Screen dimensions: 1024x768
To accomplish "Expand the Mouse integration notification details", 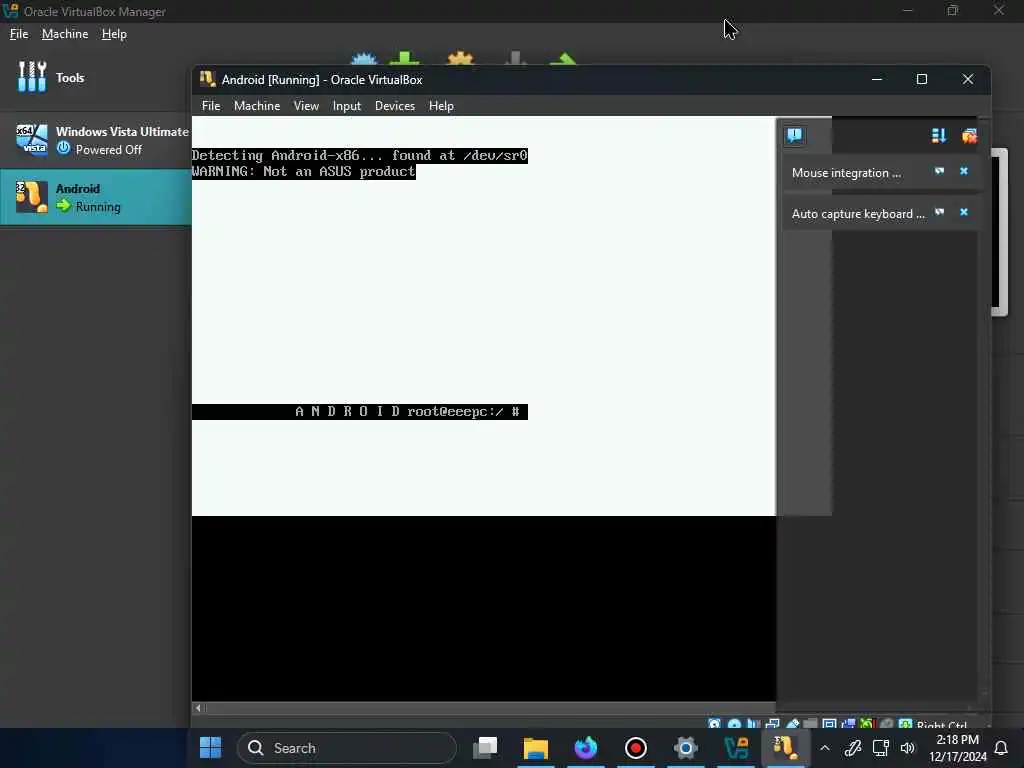I will (939, 171).
